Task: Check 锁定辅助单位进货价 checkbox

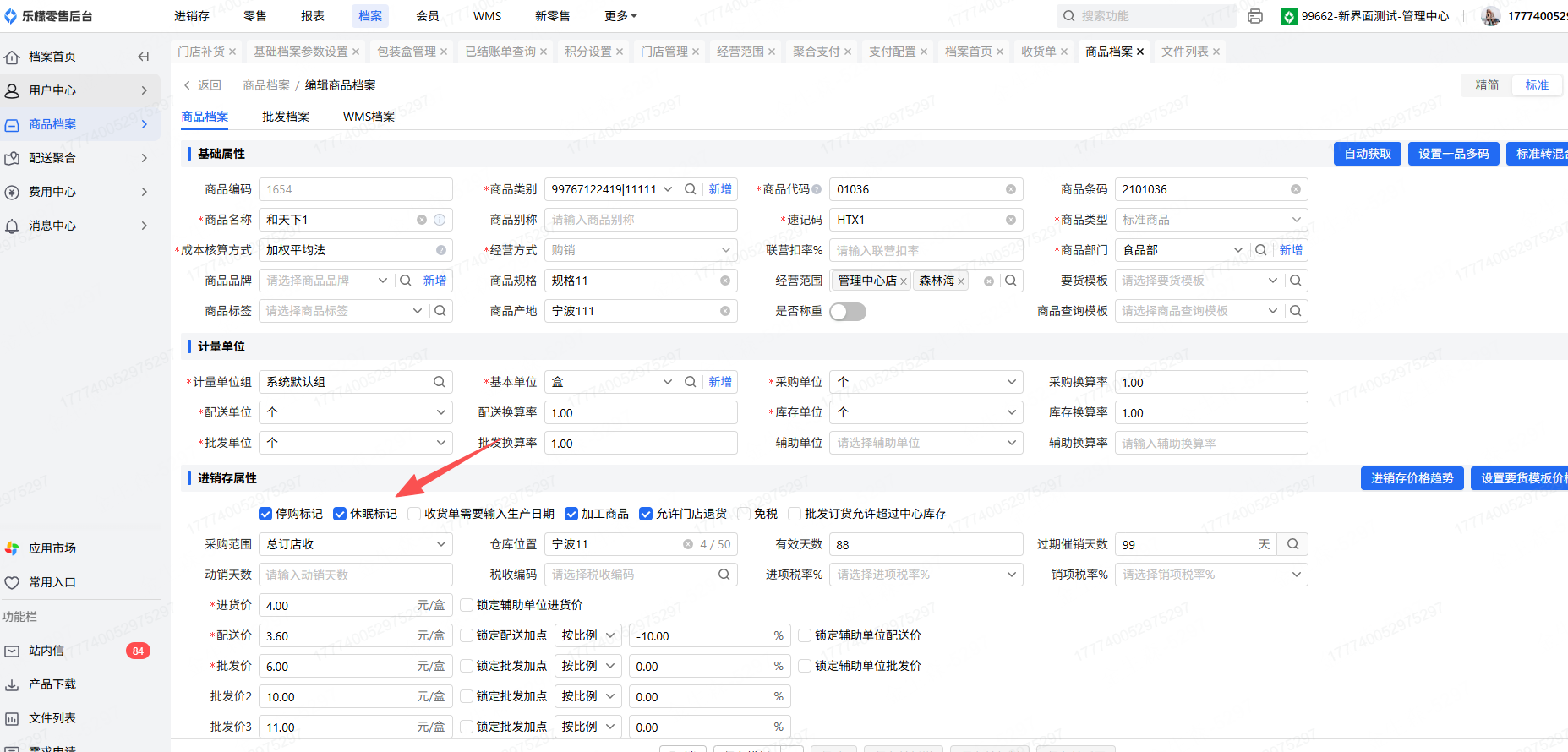Action: pyautogui.click(x=467, y=605)
